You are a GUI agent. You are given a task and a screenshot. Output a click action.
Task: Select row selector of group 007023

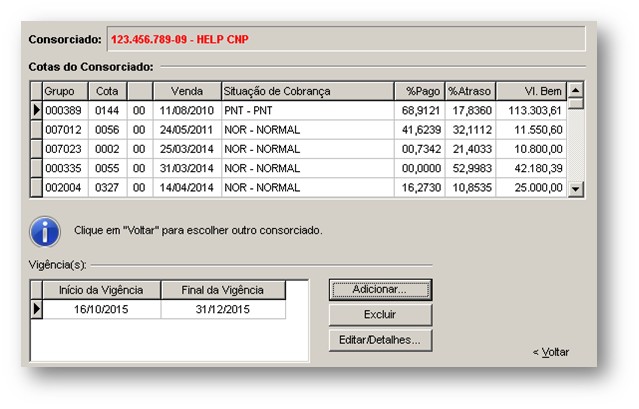click(37, 149)
